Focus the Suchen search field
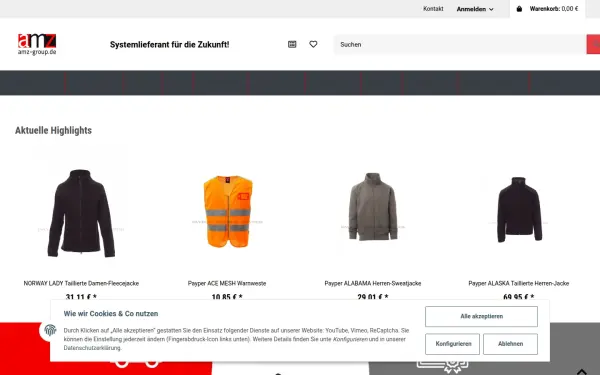Image resolution: width=600 pixels, height=375 pixels. coord(460,44)
